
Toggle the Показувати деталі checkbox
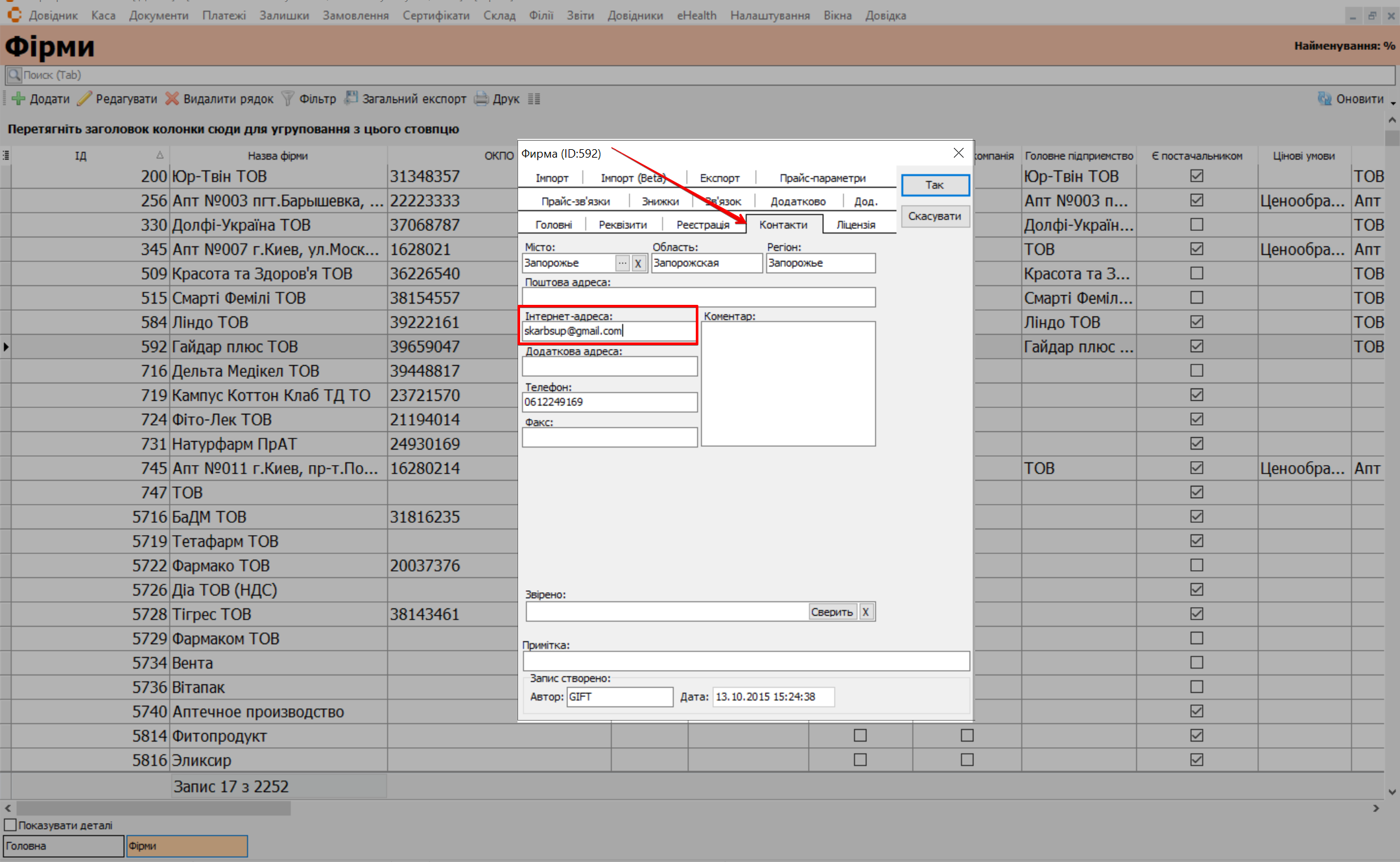(10, 825)
